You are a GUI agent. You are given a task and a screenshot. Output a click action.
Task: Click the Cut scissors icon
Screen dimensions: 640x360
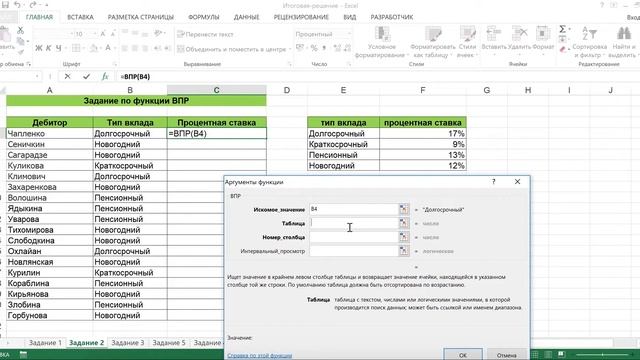20,30
